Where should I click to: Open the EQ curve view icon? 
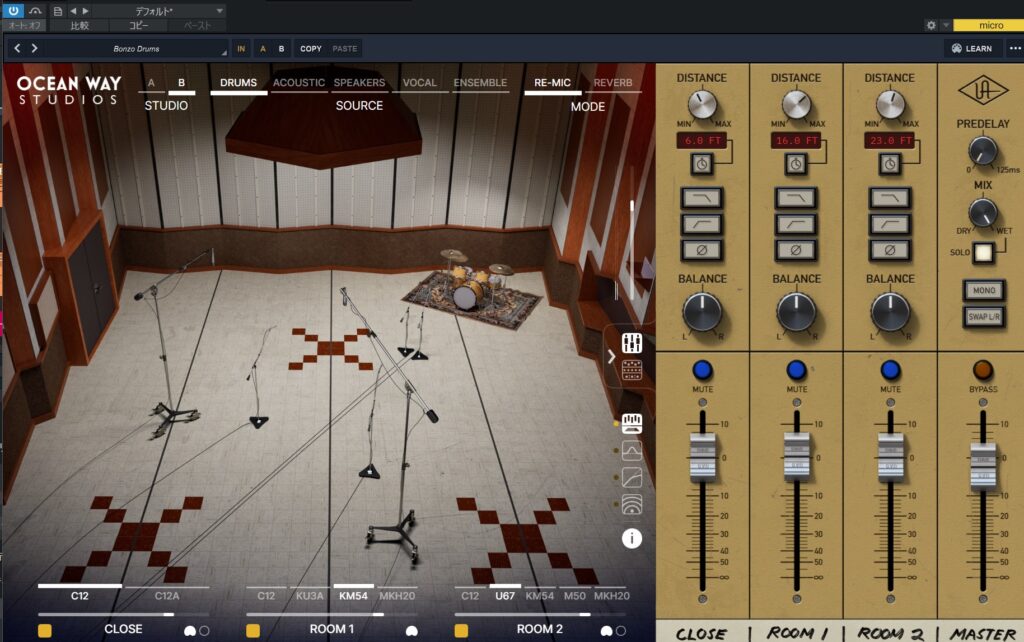click(x=631, y=451)
